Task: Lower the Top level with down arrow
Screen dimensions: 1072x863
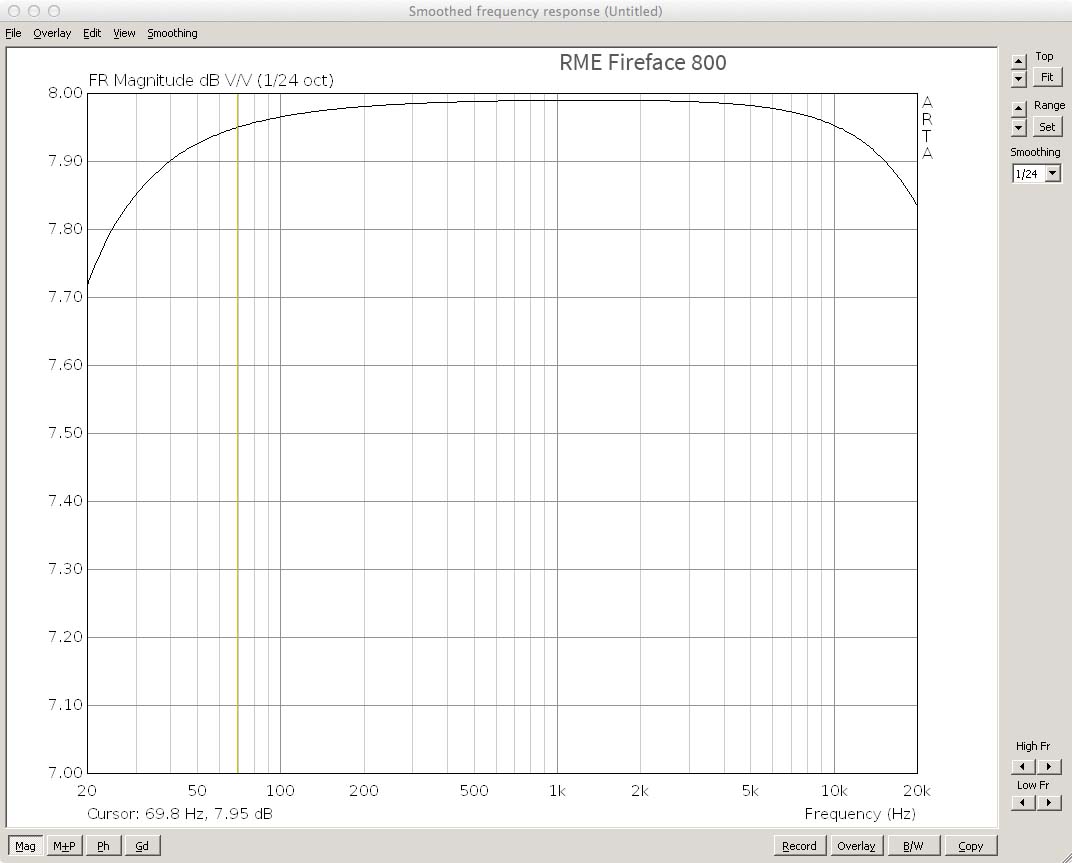Action: pos(1019,79)
